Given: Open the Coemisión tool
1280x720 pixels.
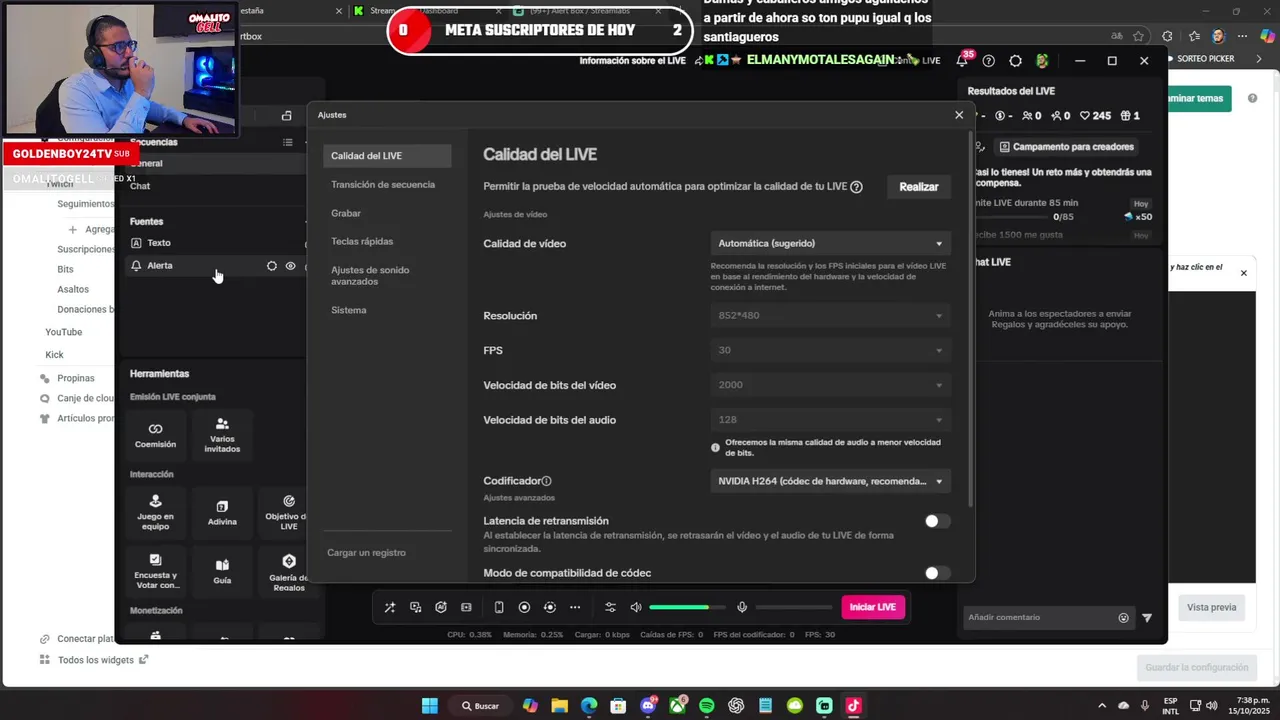Looking at the screenshot, I should tap(155, 434).
